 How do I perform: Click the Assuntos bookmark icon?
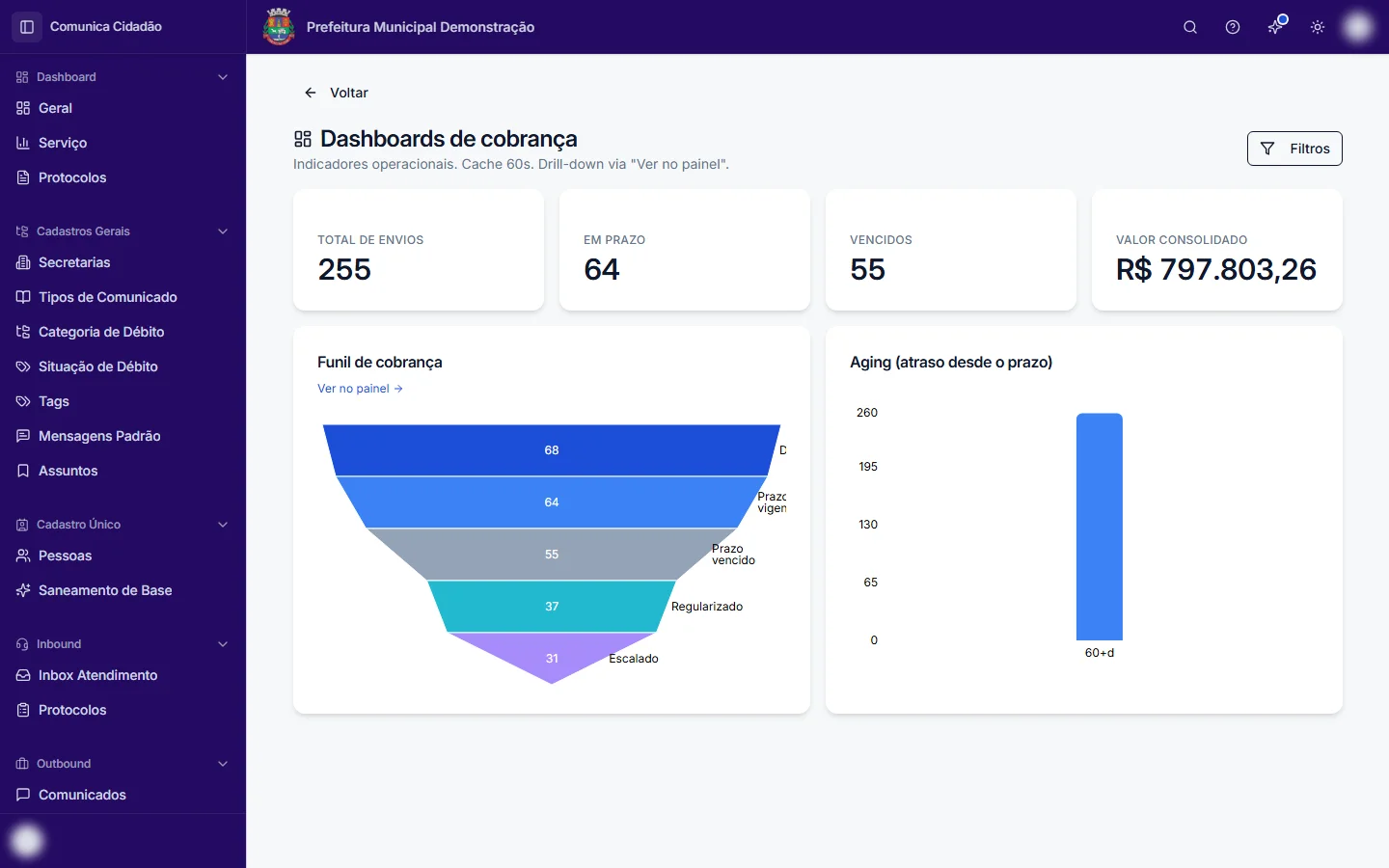[23, 471]
